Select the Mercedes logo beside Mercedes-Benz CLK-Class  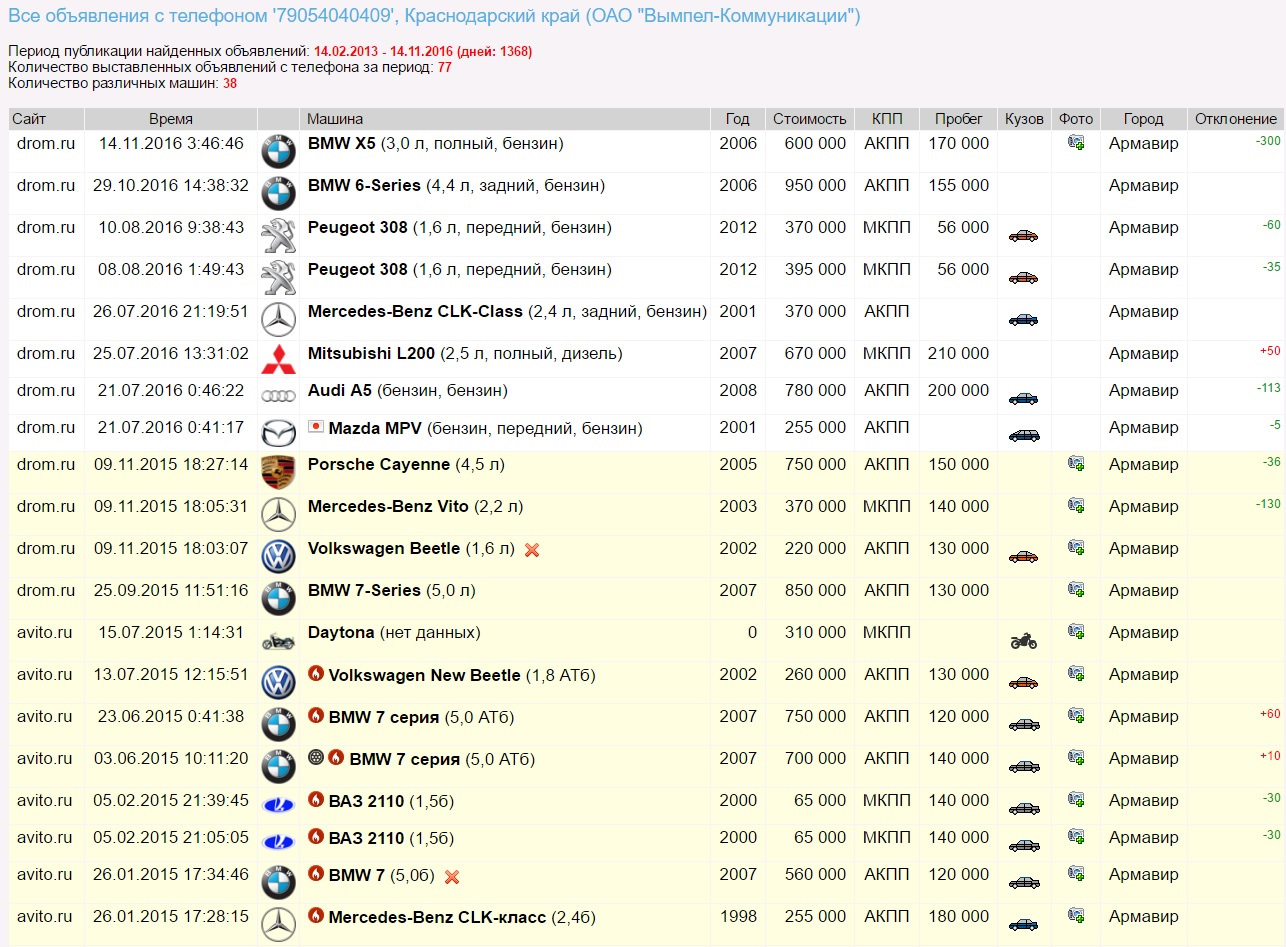278,320
